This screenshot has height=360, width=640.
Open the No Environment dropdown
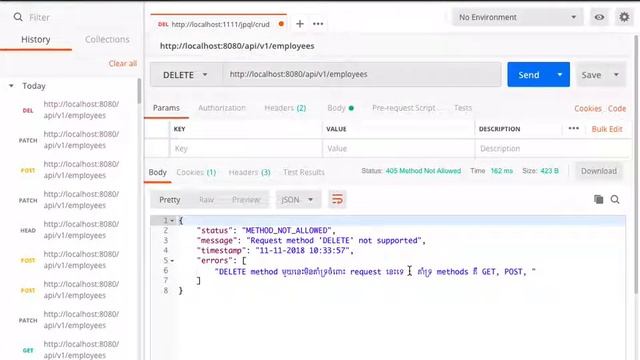click(x=517, y=17)
